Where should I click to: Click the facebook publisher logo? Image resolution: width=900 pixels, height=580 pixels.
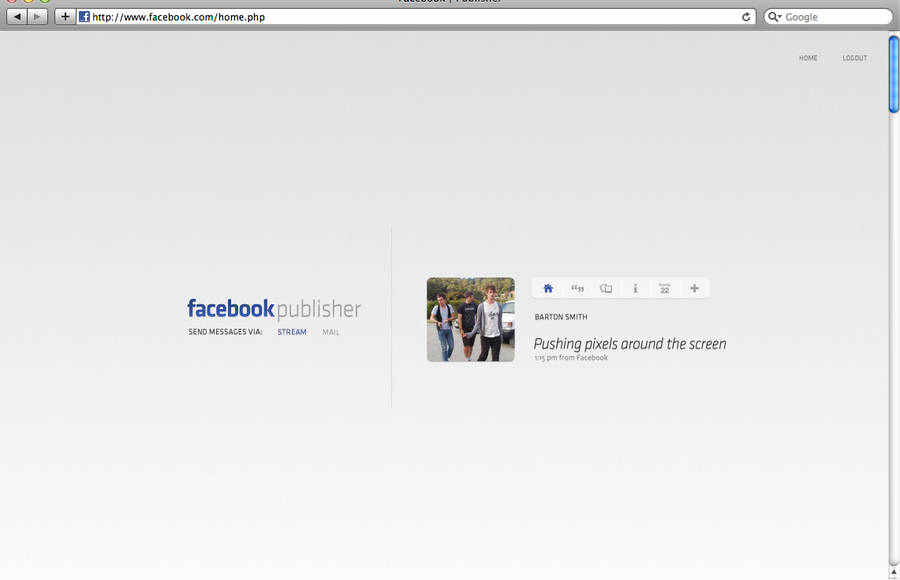(x=274, y=309)
